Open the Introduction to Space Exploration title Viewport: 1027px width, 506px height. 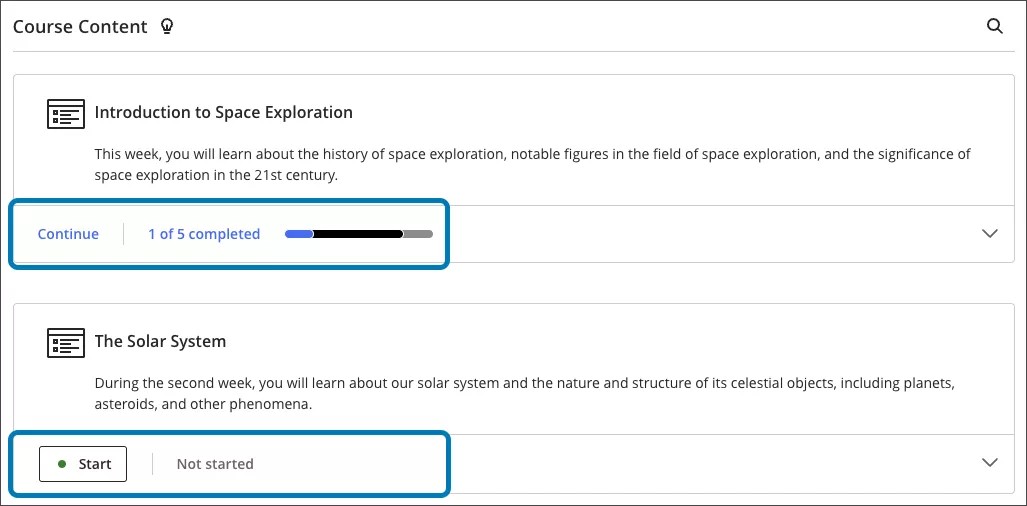pos(223,112)
